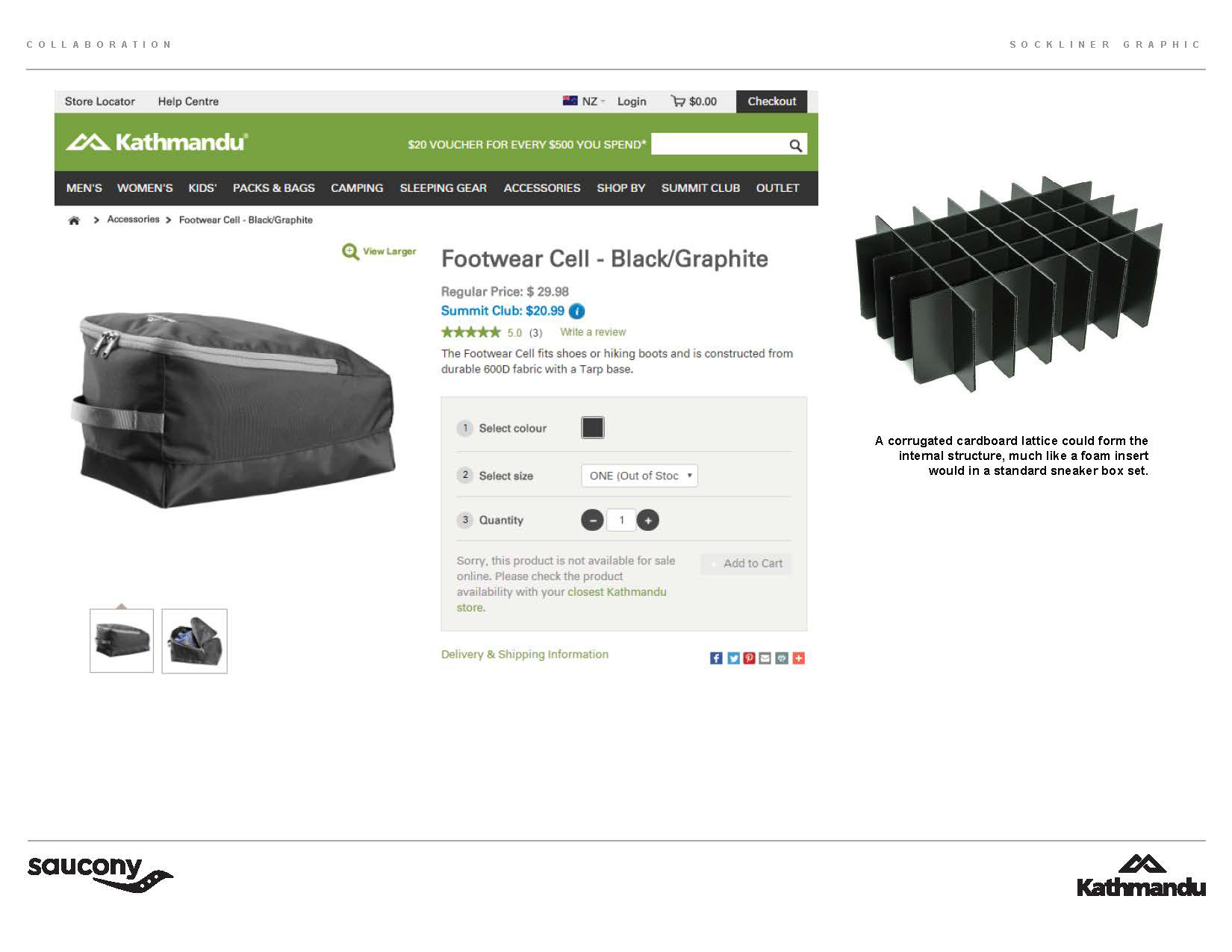The width and height of the screenshot is (1232, 952).
Task: Select the black/graphite colour swatch
Action: click(x=593, y=428)
